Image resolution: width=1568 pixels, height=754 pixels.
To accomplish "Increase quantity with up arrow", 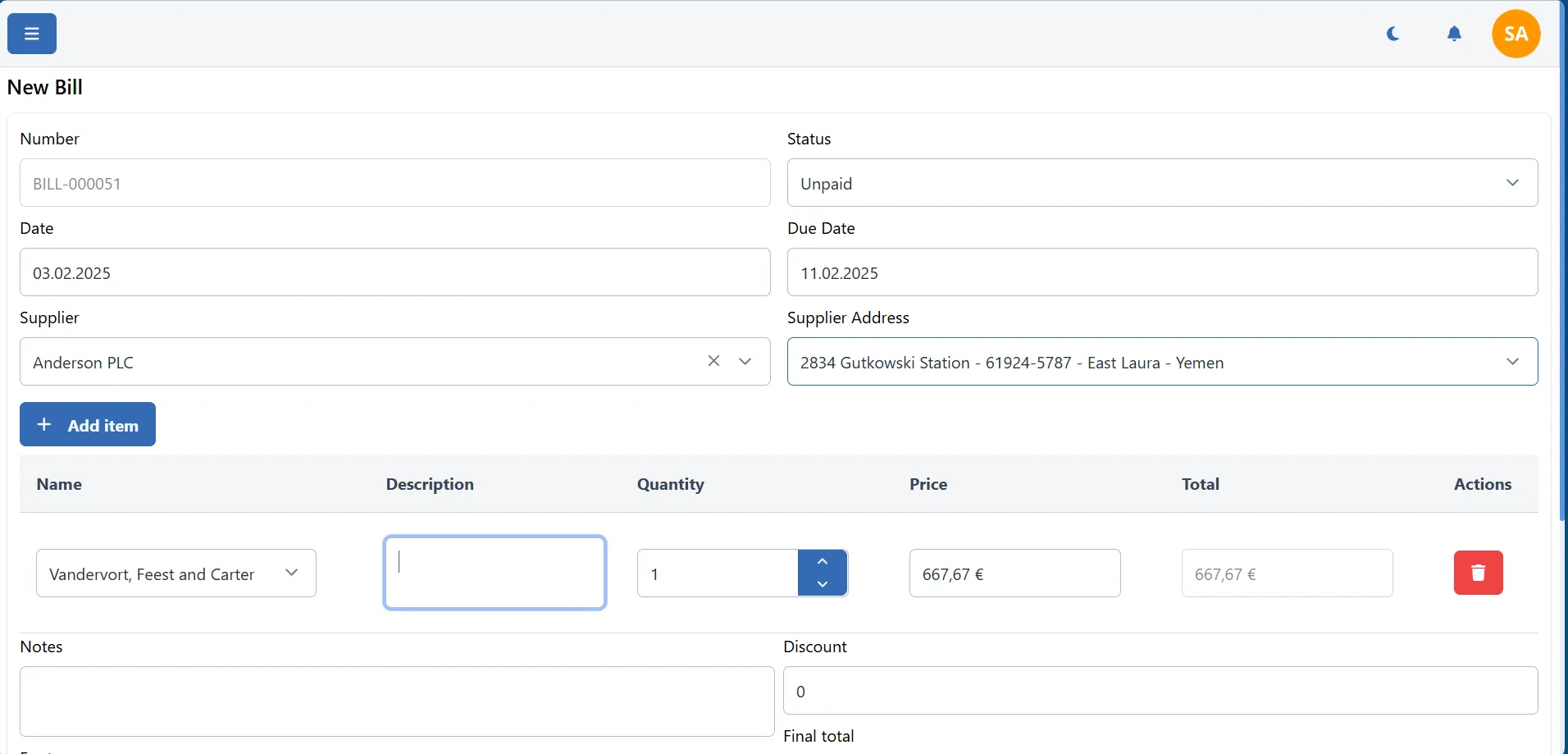I will (x=823, y=561).
